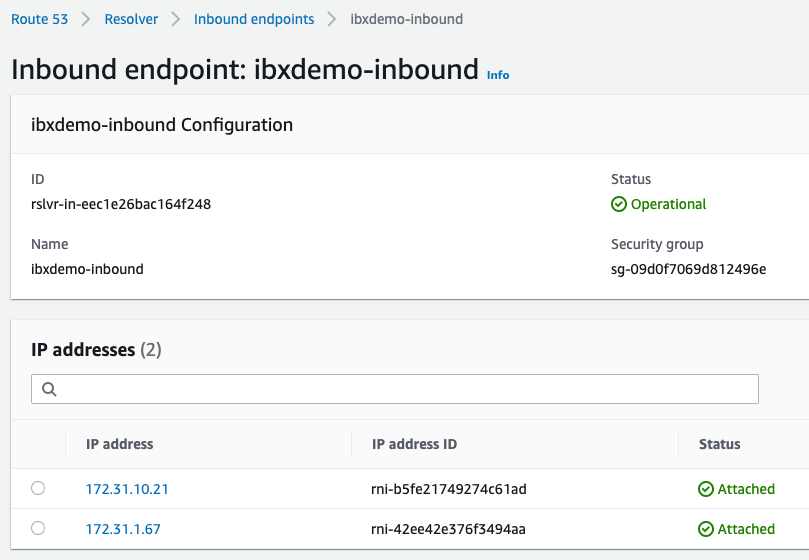Screen dimensions: 809x560
Task: Sort by the Status column header
Action: (719, 444)
